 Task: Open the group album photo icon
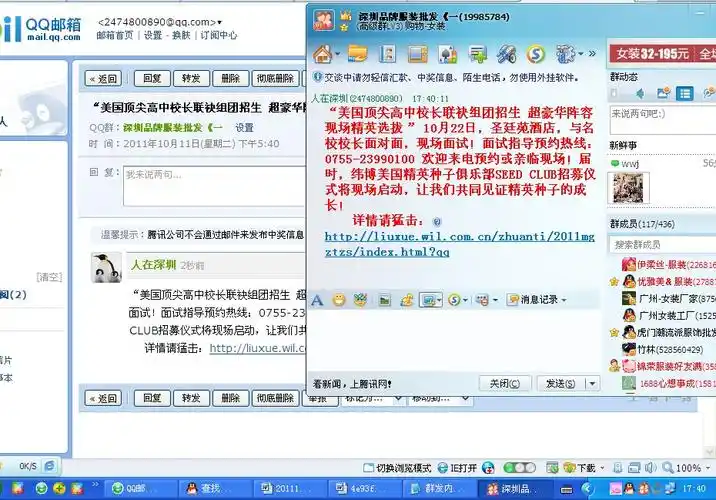pos(387,54)
